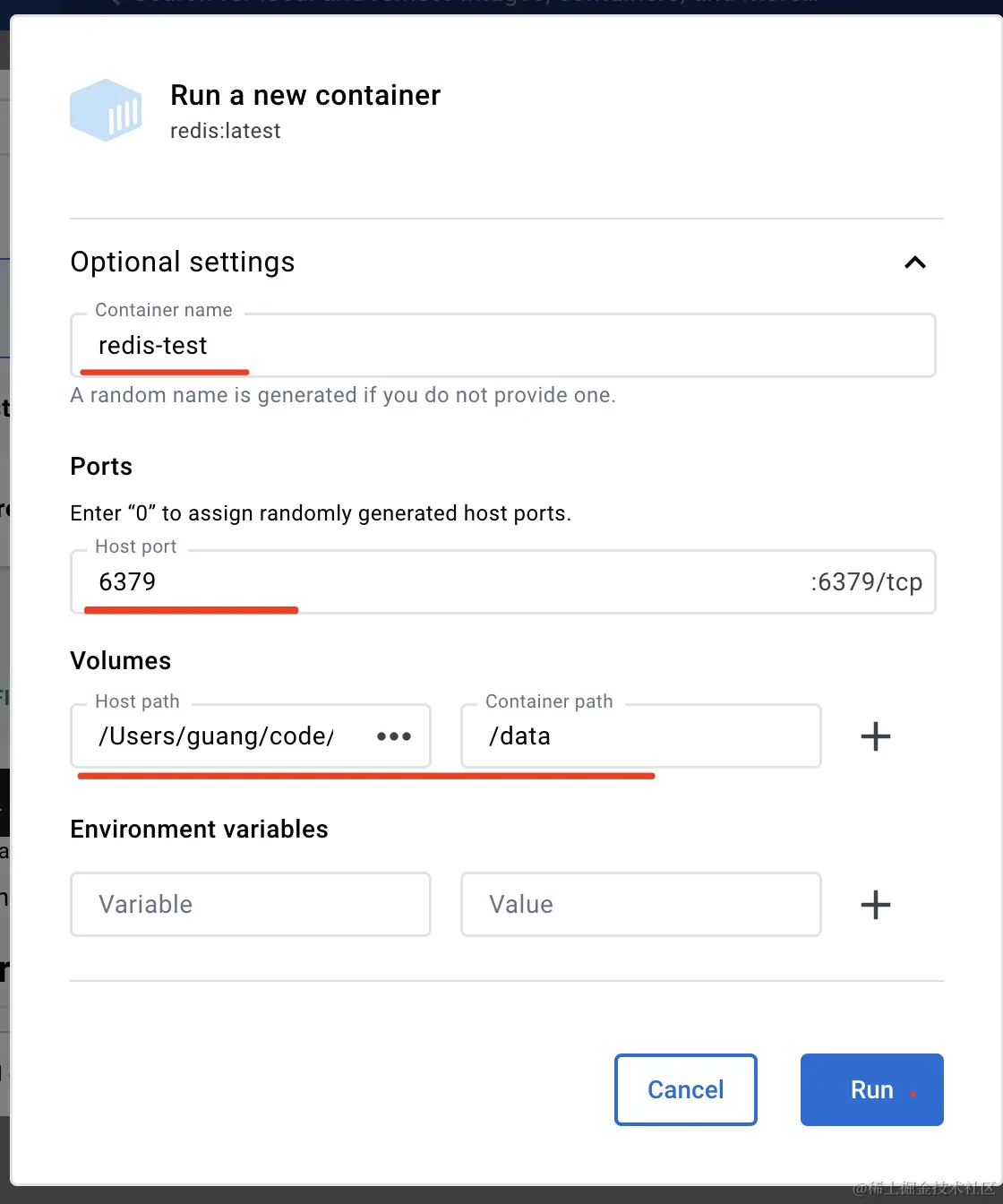Click the blue container image icon
Image resolution: width=1003 pixels, height=1204 pixels.
[106, 110]
